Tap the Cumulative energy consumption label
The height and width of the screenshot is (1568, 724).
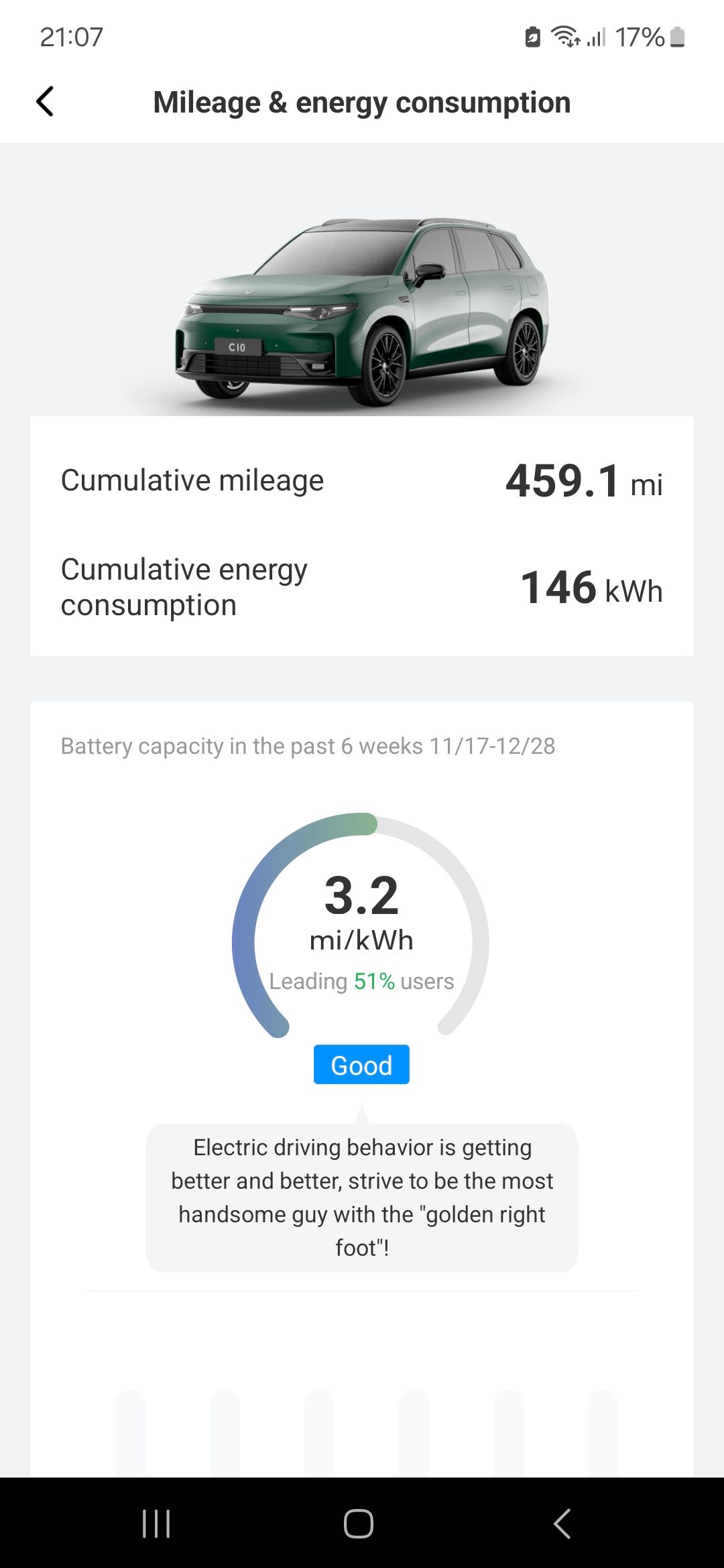[x=184, y=587]
